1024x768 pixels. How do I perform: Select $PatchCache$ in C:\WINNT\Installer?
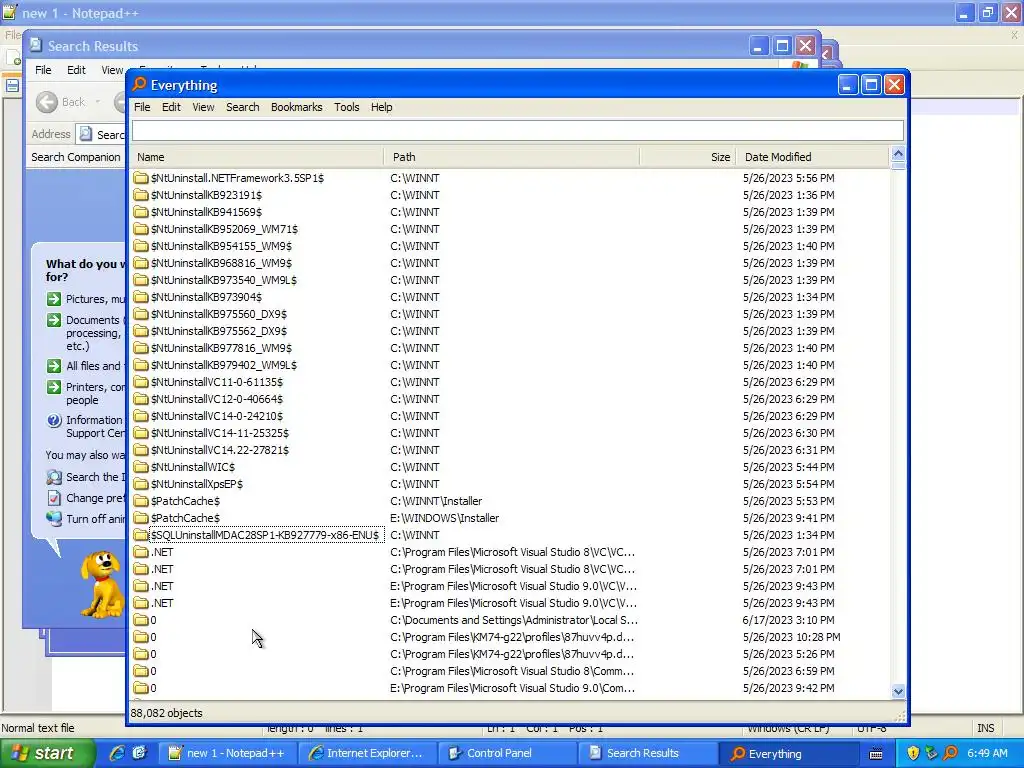(185, 501)
